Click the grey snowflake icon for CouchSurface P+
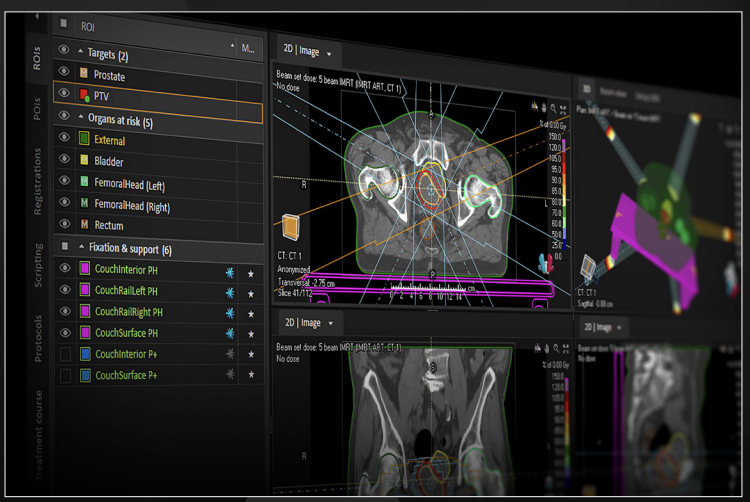750x502 pixels. (x=230, y=375)
